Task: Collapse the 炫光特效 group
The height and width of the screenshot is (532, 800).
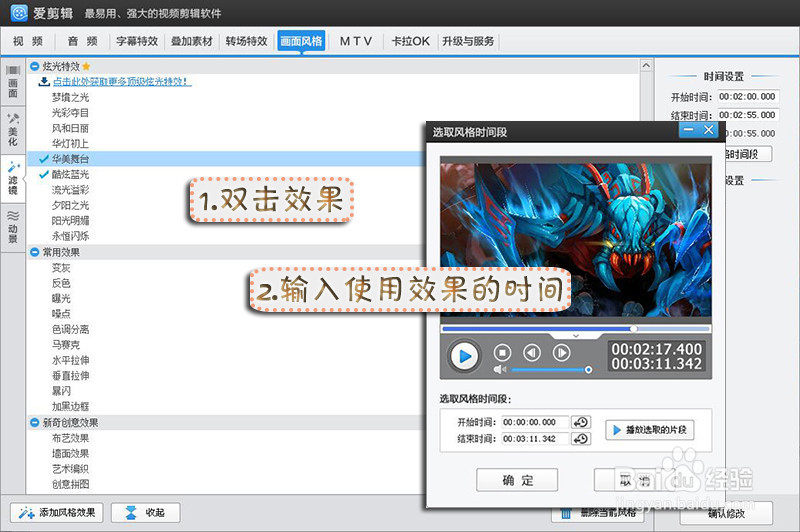Action: [x=35, y=66]
